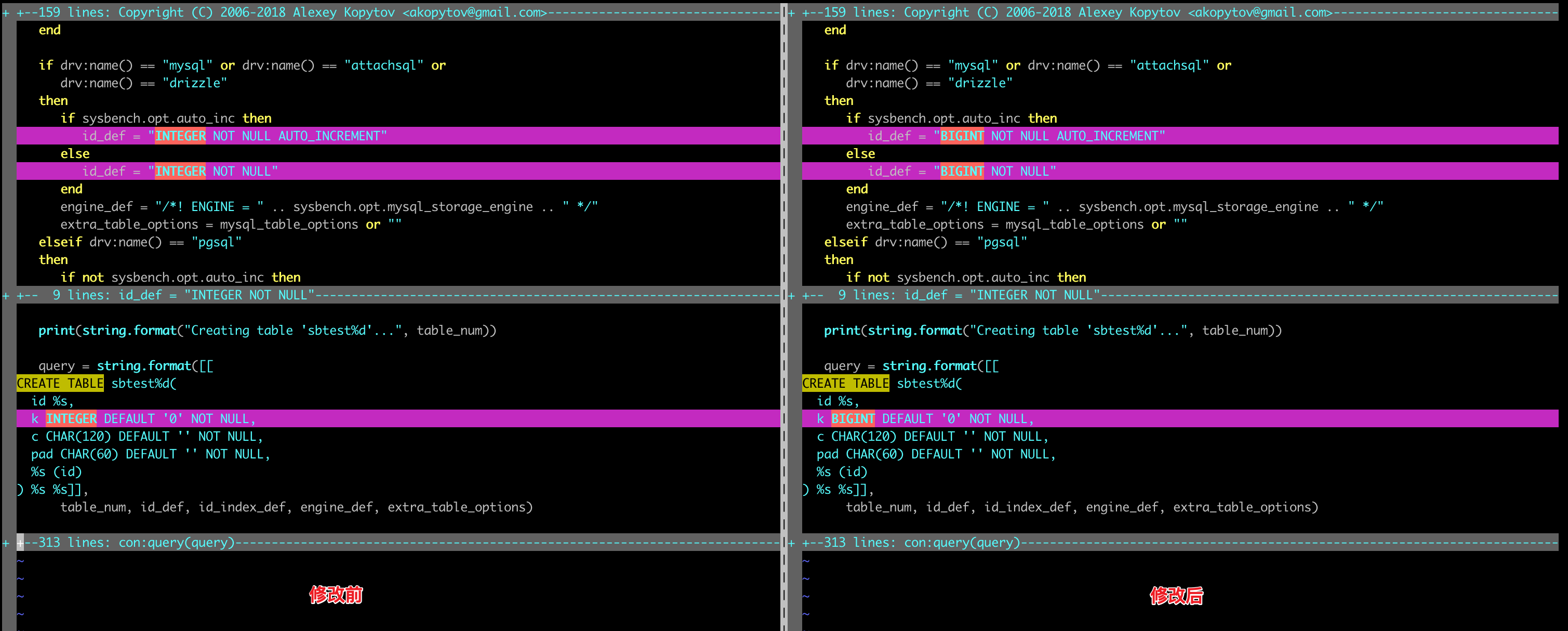Click the plus fold marker beside left 9-lines fold
Image resolution: width=1568 pixels, height=631 pixels.
[x=6, y=295]
